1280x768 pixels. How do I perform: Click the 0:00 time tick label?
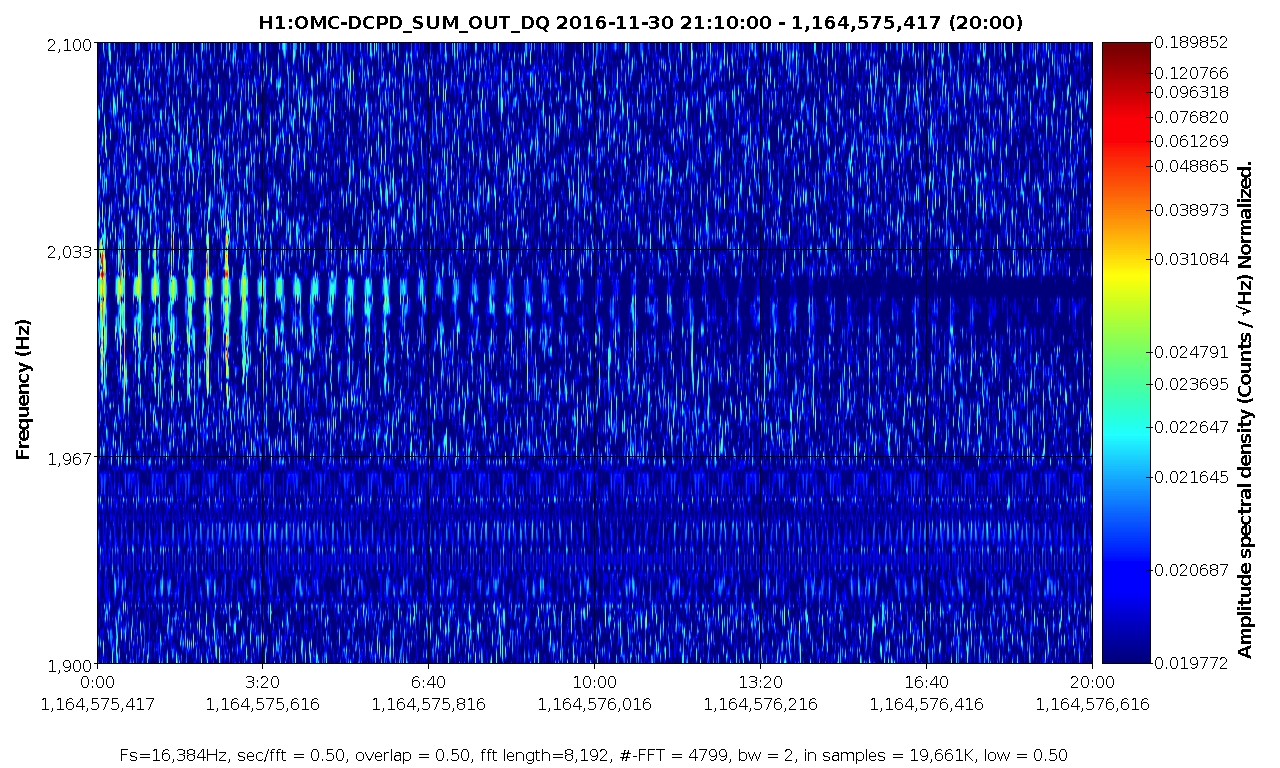pos(97,682)
